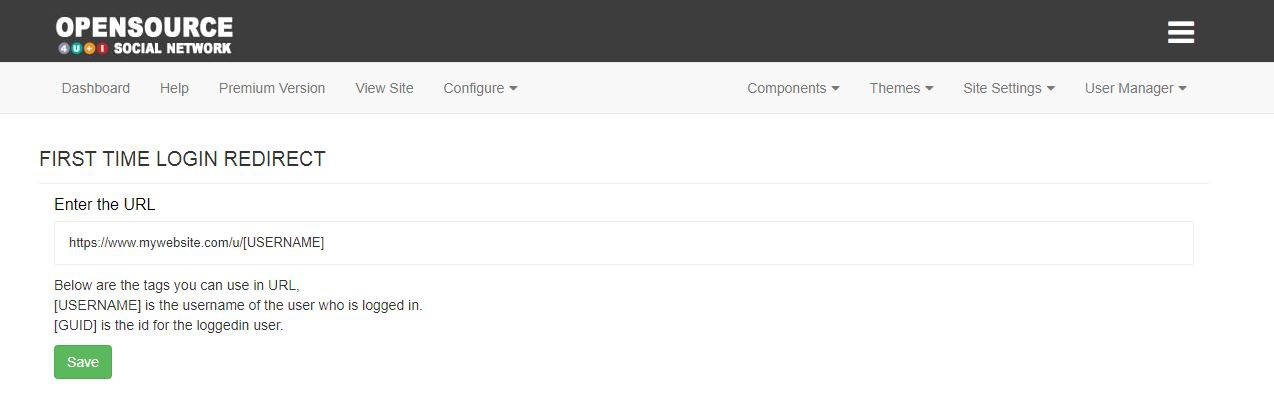The width and height of the screenshot is (1274, 396).
Task: Open the Themes dropdown menu
Action: point(901,88)
